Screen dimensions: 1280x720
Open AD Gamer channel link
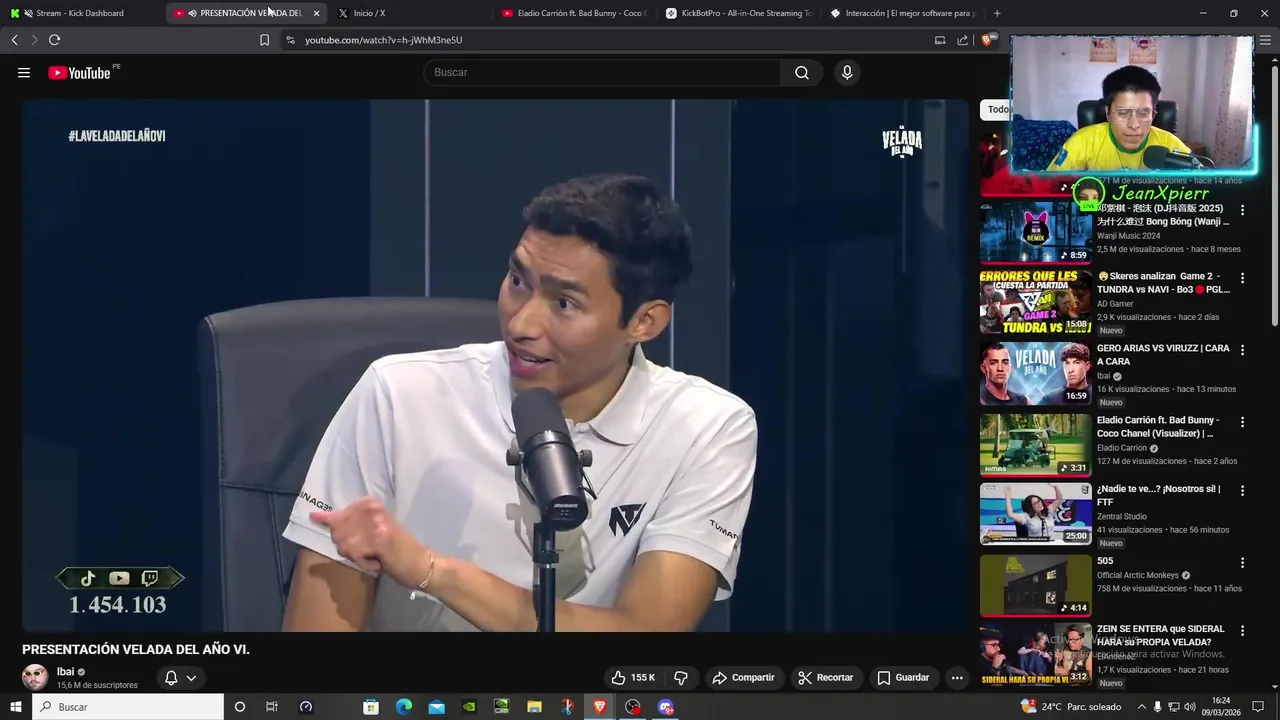pyautogui.click(x=1115, y=304)
